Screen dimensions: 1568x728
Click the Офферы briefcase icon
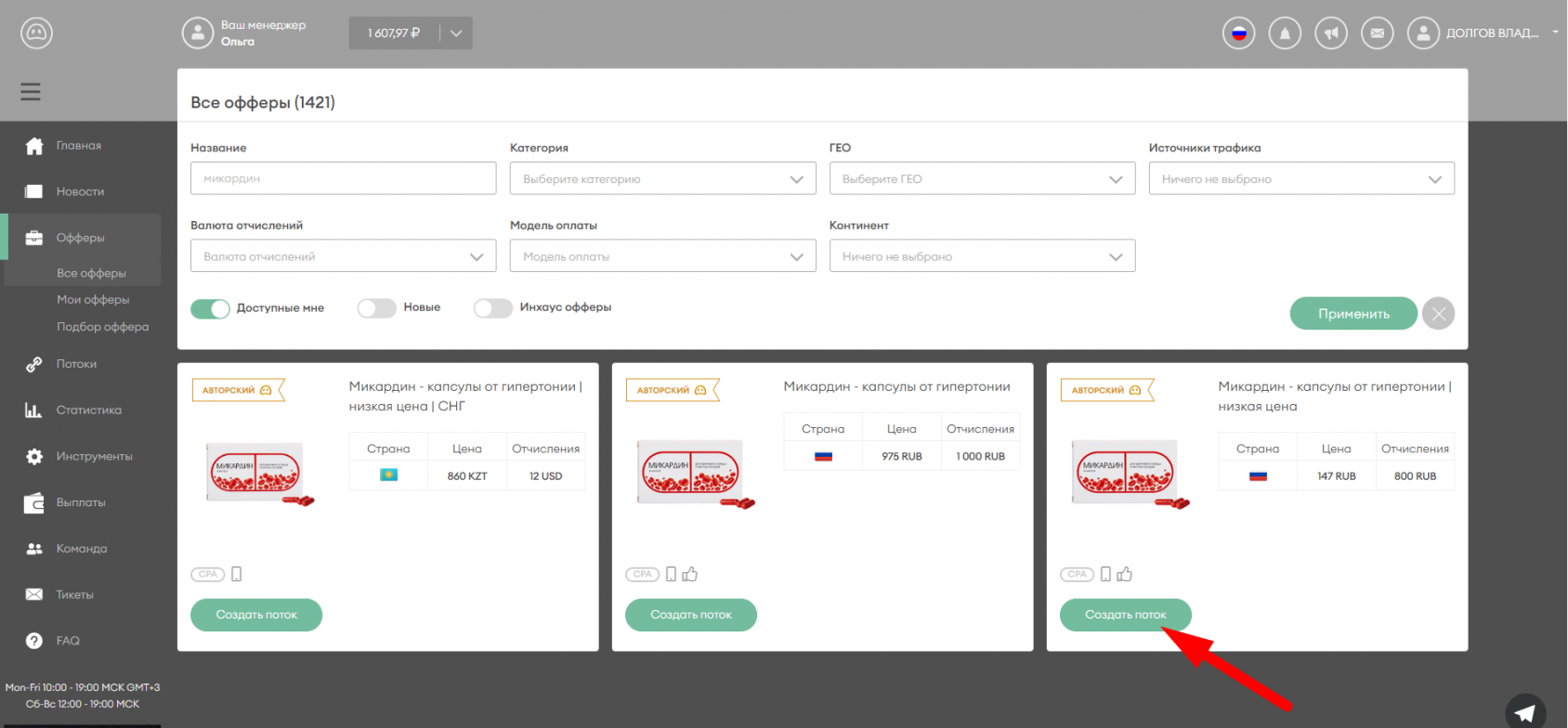(x=34, y=238)
